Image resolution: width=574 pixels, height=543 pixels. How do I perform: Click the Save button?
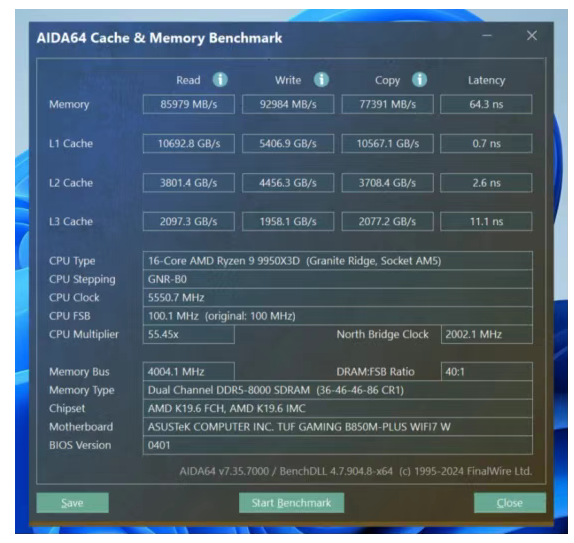(72, 503)
